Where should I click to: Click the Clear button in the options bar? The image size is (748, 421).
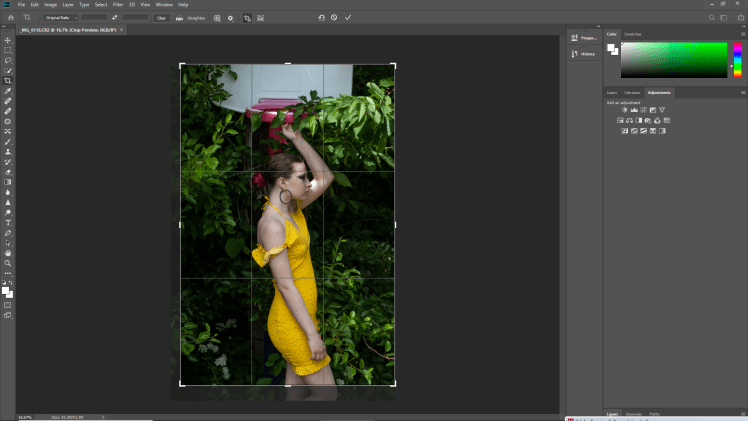[160, 18]
